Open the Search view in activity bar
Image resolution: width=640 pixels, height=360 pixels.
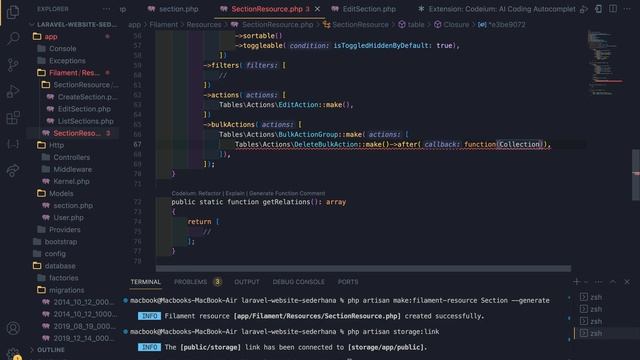tap(13, 38)
